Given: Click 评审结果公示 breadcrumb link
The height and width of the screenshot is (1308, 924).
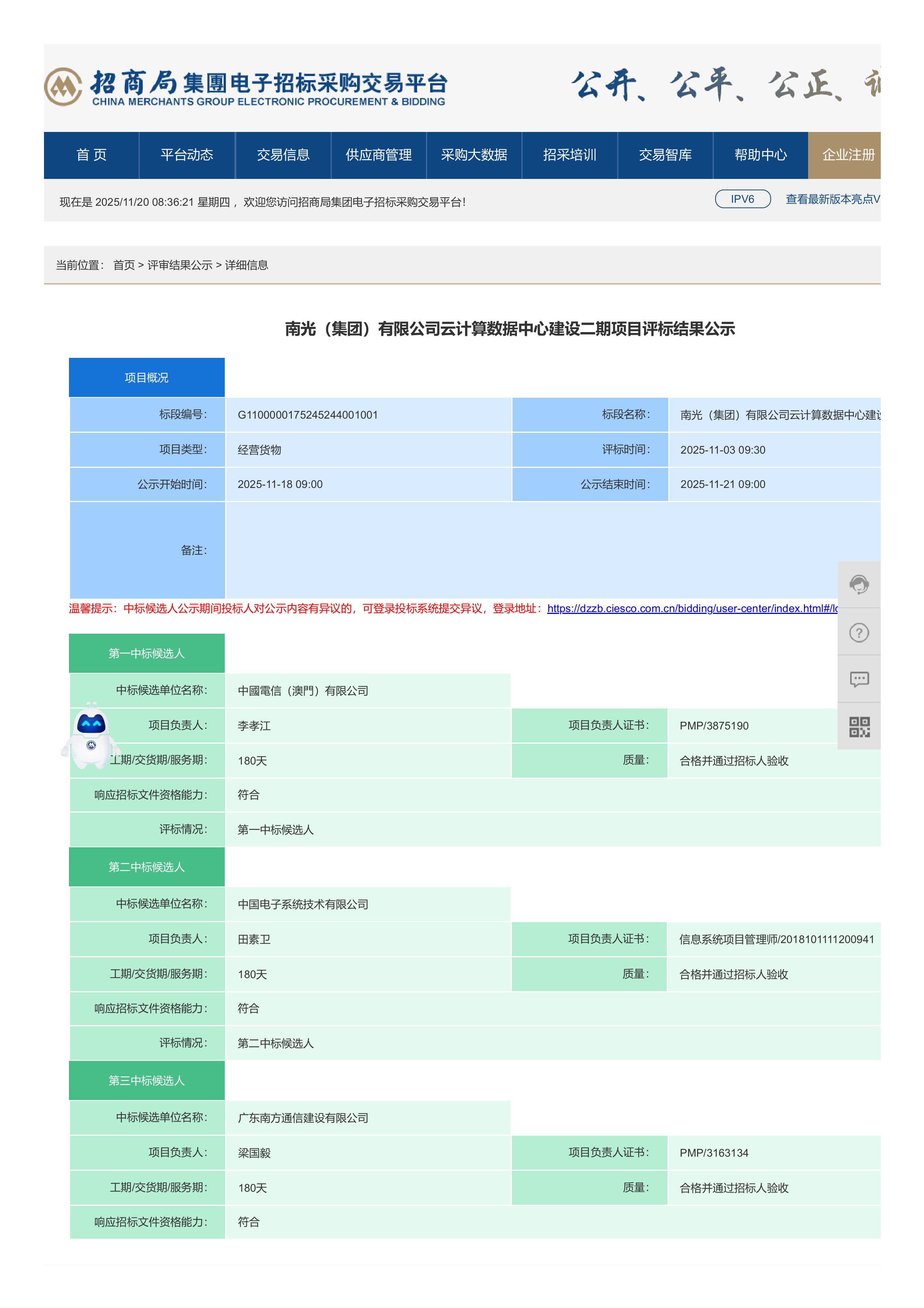Looking at the screenshot, I should coord(179,265).
